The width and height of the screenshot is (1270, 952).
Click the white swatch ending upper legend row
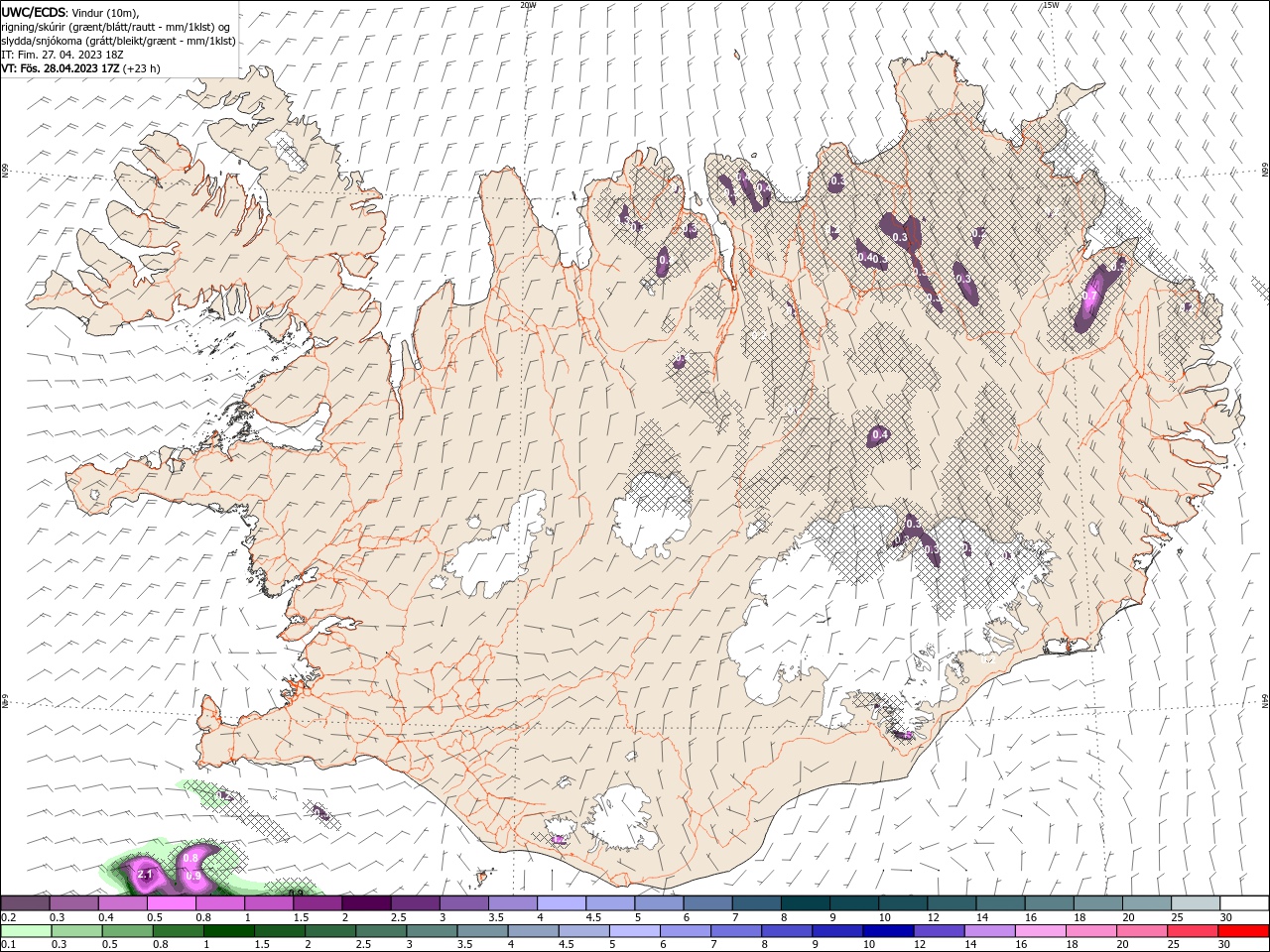[1243, 903]
